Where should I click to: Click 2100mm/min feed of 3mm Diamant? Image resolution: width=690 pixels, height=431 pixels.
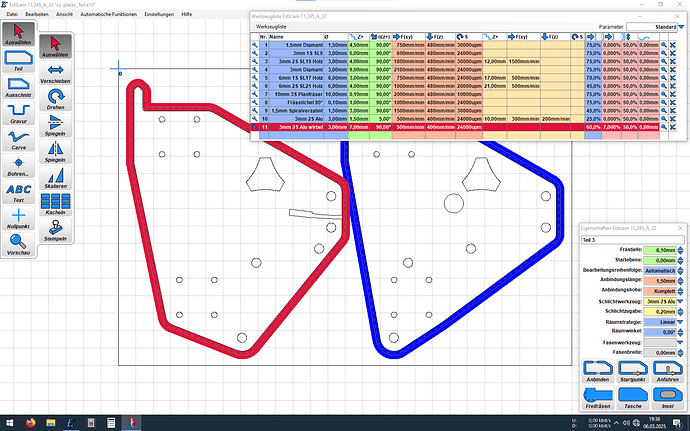click(409, 70)
